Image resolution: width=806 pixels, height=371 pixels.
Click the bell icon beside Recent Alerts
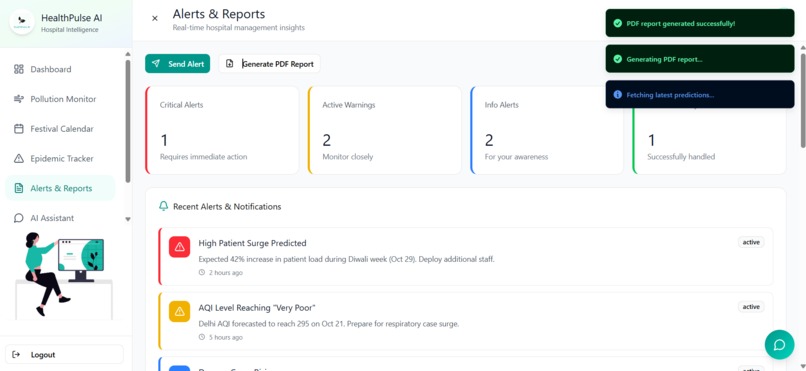163,207
